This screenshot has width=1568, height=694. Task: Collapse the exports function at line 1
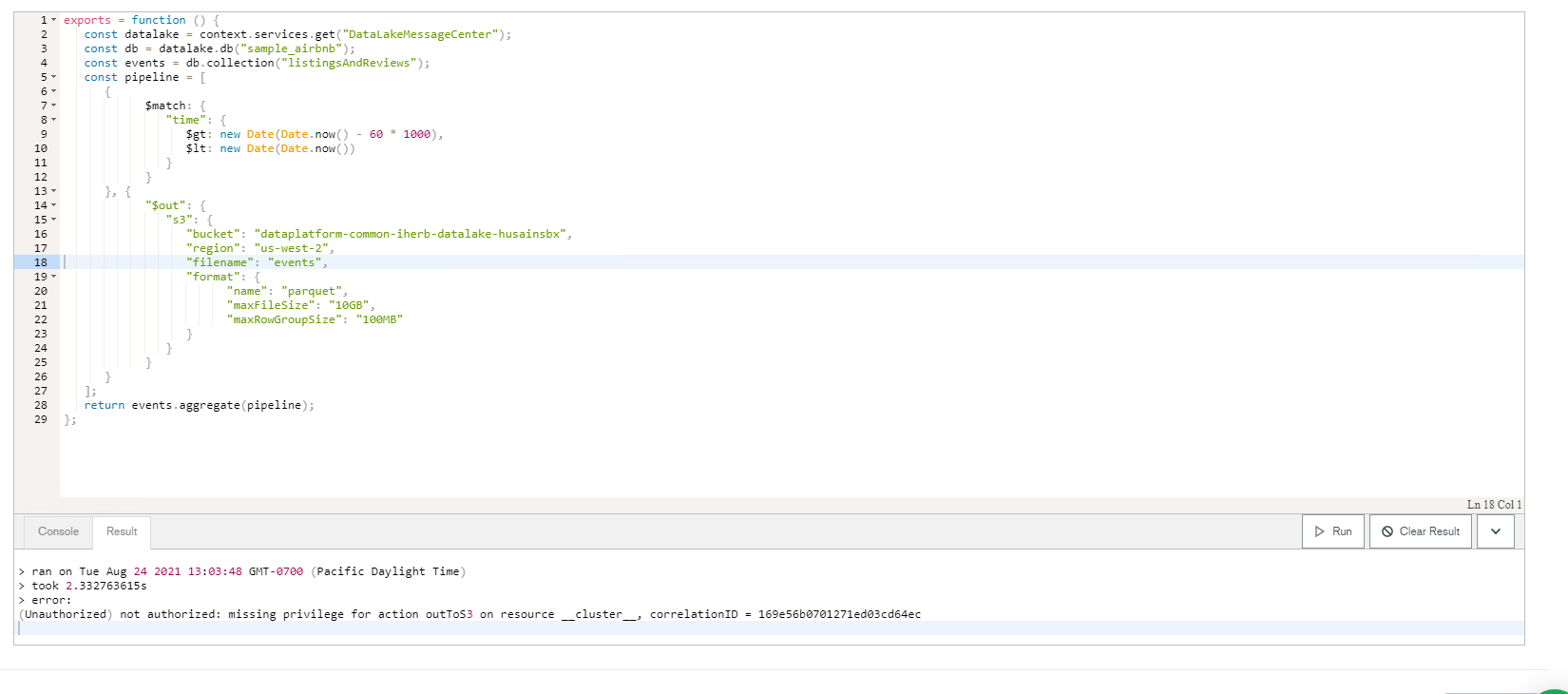pyautogui.click(x=54, y=20)
